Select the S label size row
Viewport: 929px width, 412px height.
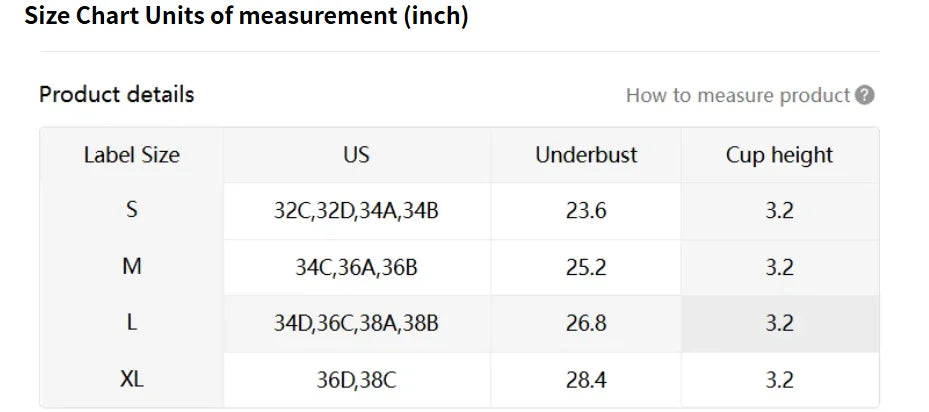coord(132,211)
